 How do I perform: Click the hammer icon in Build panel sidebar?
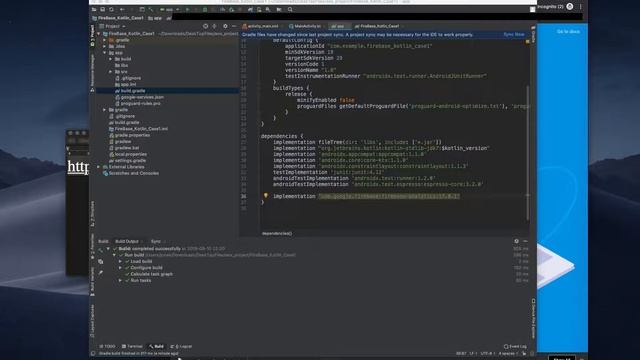[x=100, y=250]
